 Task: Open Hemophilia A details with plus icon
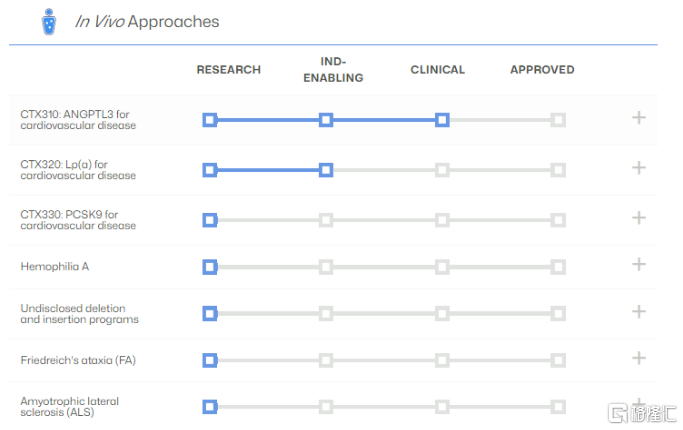639,264
